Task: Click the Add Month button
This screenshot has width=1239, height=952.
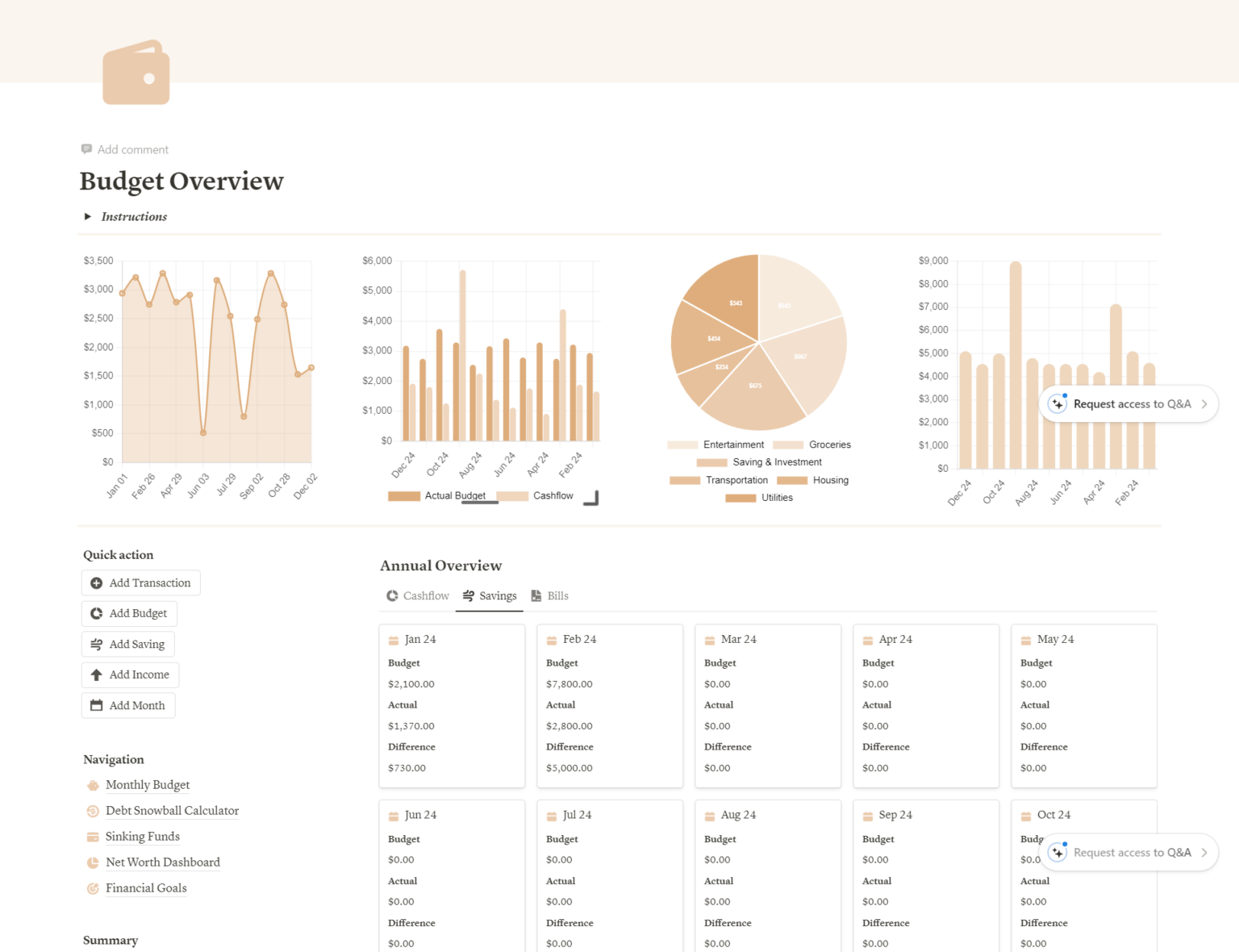Action: point(128,706)
